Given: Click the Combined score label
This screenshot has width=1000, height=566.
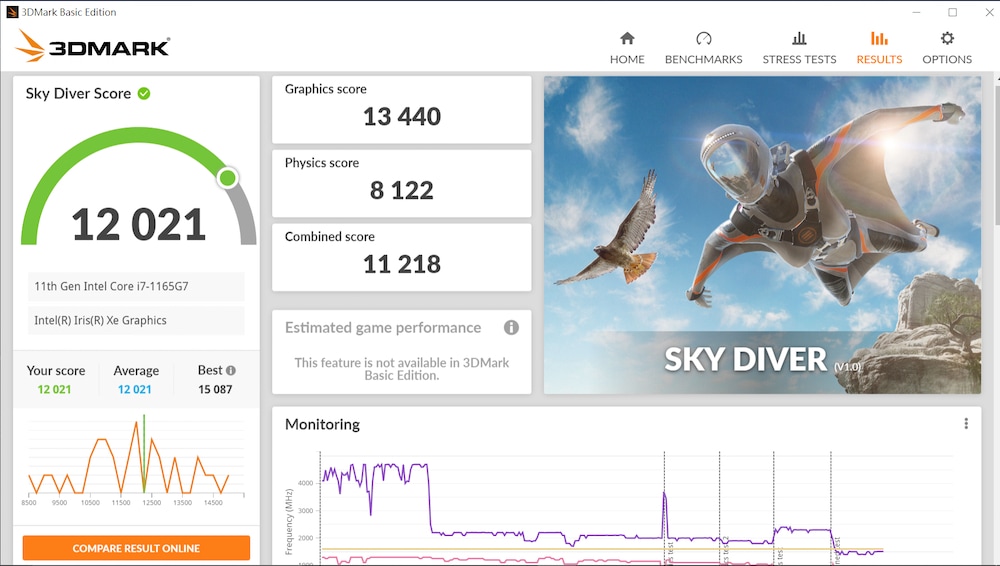Looking at the screenshot, I should [330, 237].
